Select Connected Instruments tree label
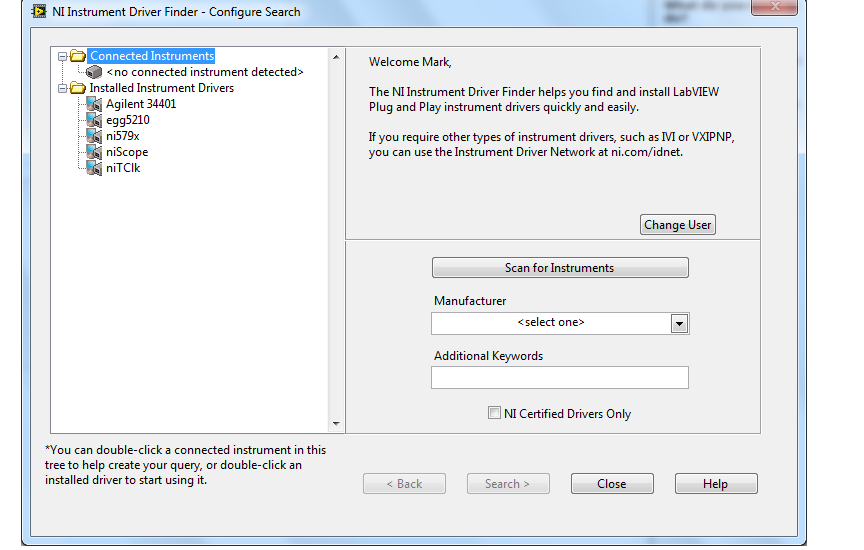The height and width of the screenshot is (550, 864). (x=152, y=56)
